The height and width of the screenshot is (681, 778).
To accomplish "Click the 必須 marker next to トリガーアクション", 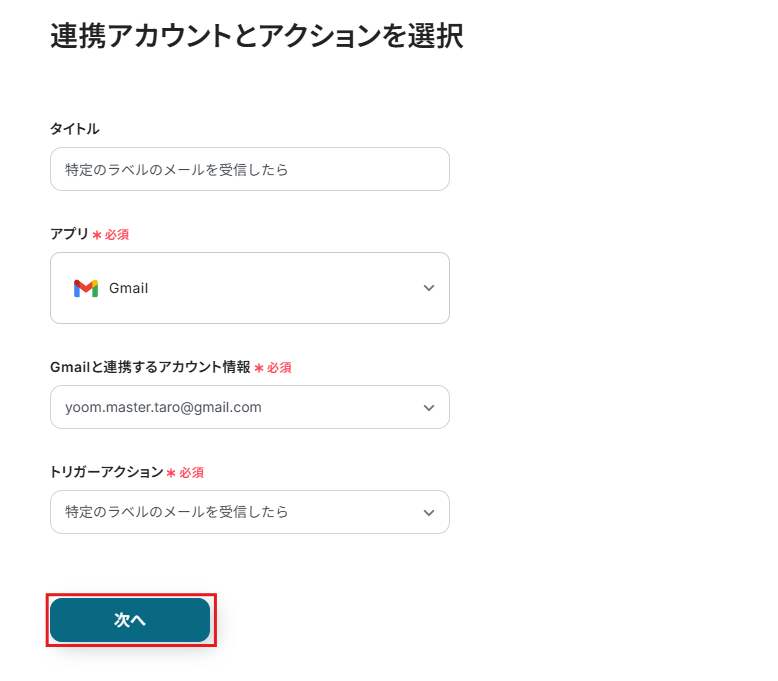I will 192,472.
